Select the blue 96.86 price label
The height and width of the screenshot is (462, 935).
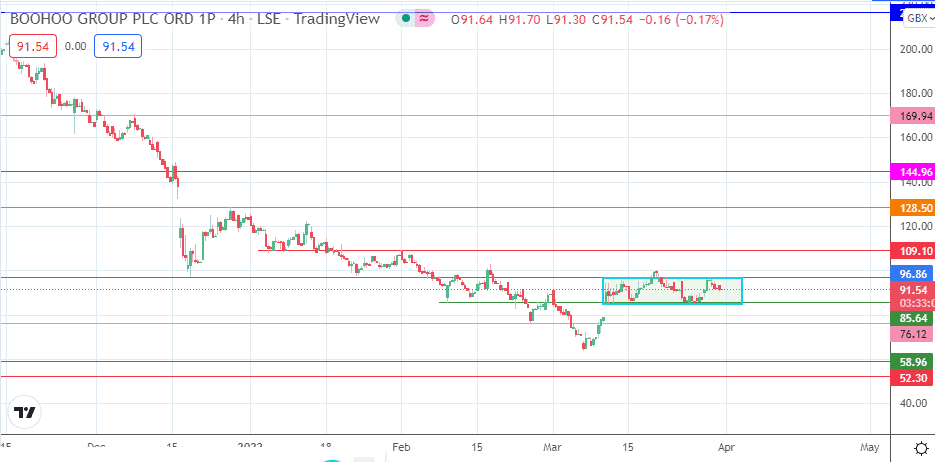(x=912, y=274)
